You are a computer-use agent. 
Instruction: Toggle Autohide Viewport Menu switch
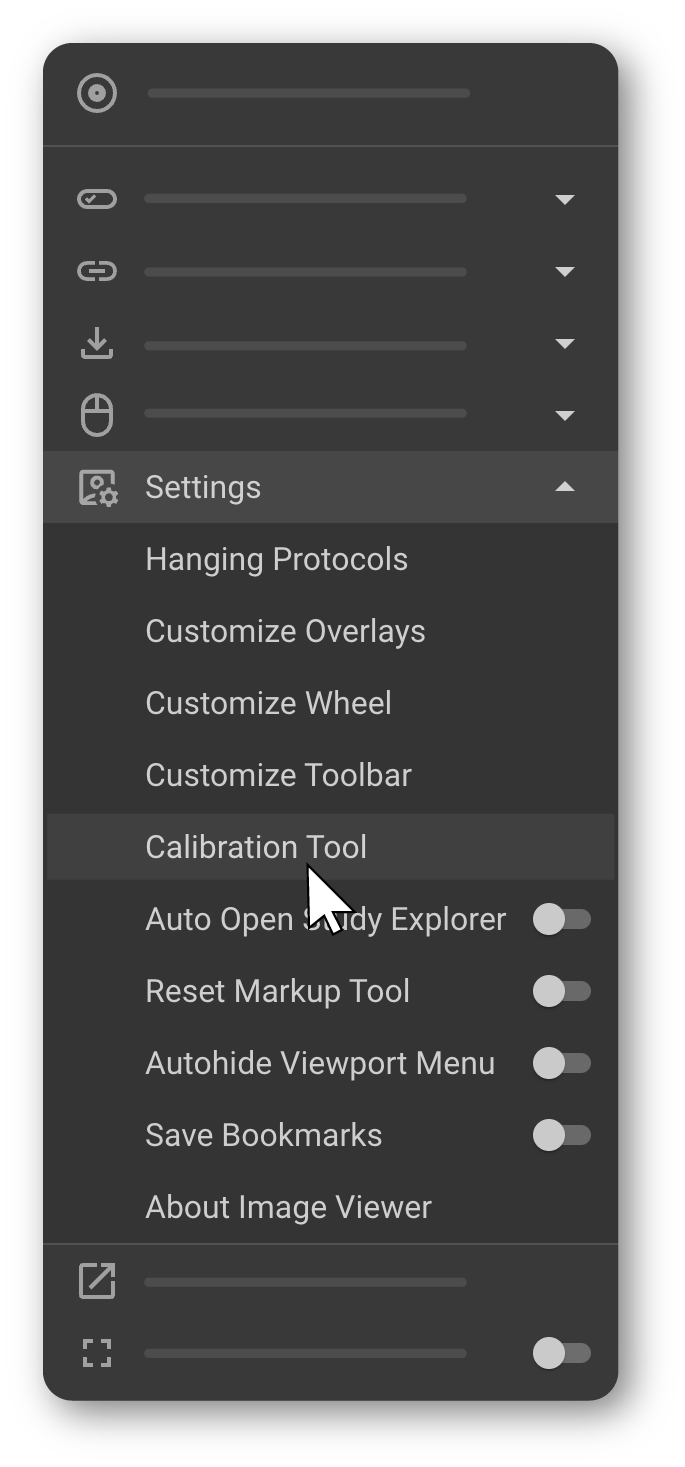pyautogui.click(x=561, y=1063)
